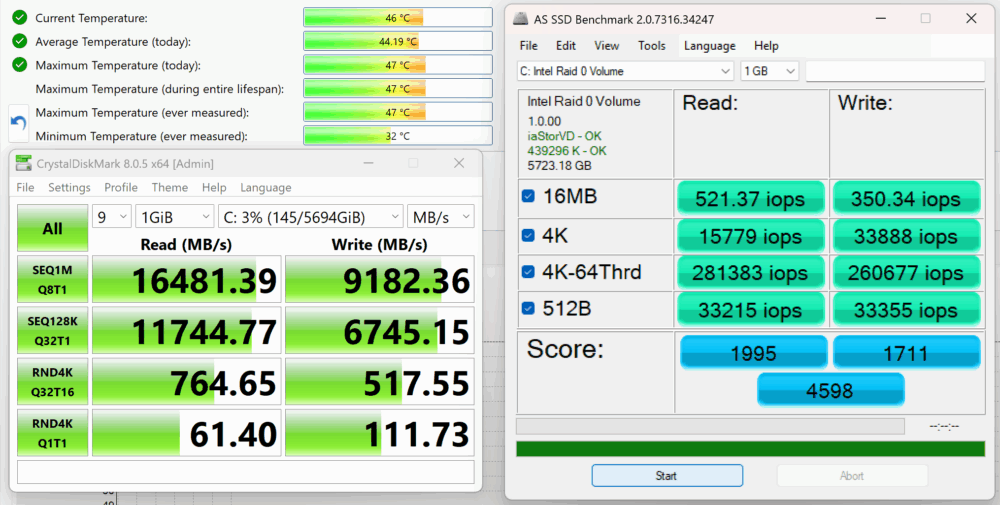The height and width of the screenshot is (505, 1000).
Task: Click the blue undo arrow icon
Action: pyautogui.click(x=19, y=123)
